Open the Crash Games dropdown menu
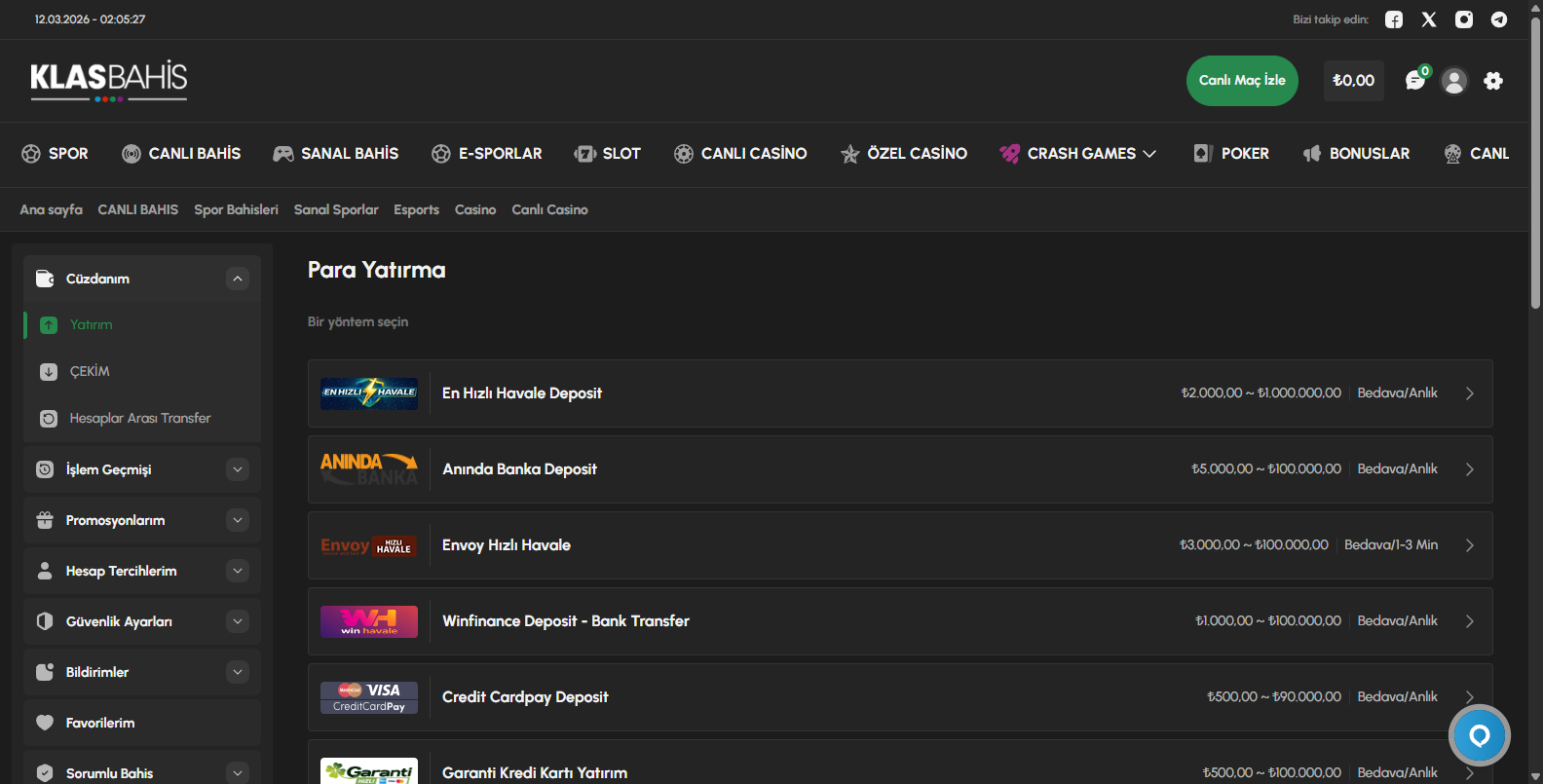The height and width of the screenshot is (784, 1543). point(1078,154)
